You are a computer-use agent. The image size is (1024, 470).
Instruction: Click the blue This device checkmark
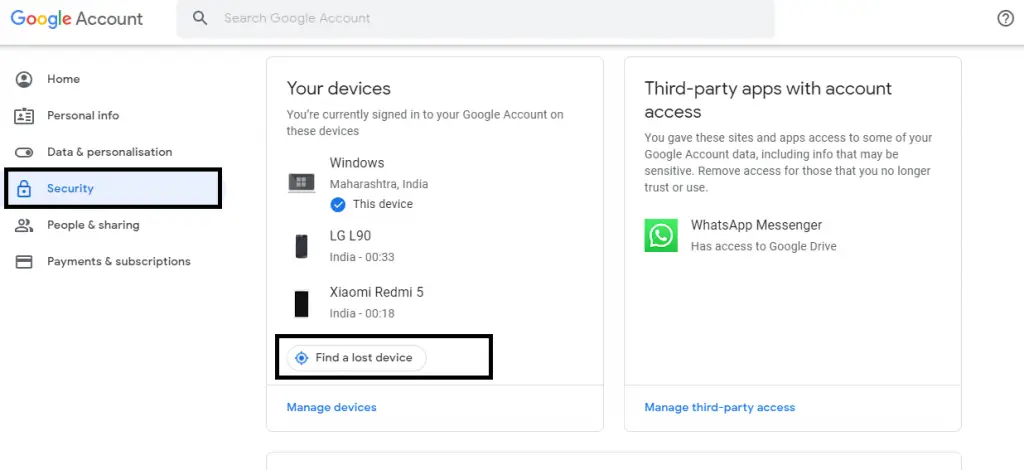click(338, 204)
